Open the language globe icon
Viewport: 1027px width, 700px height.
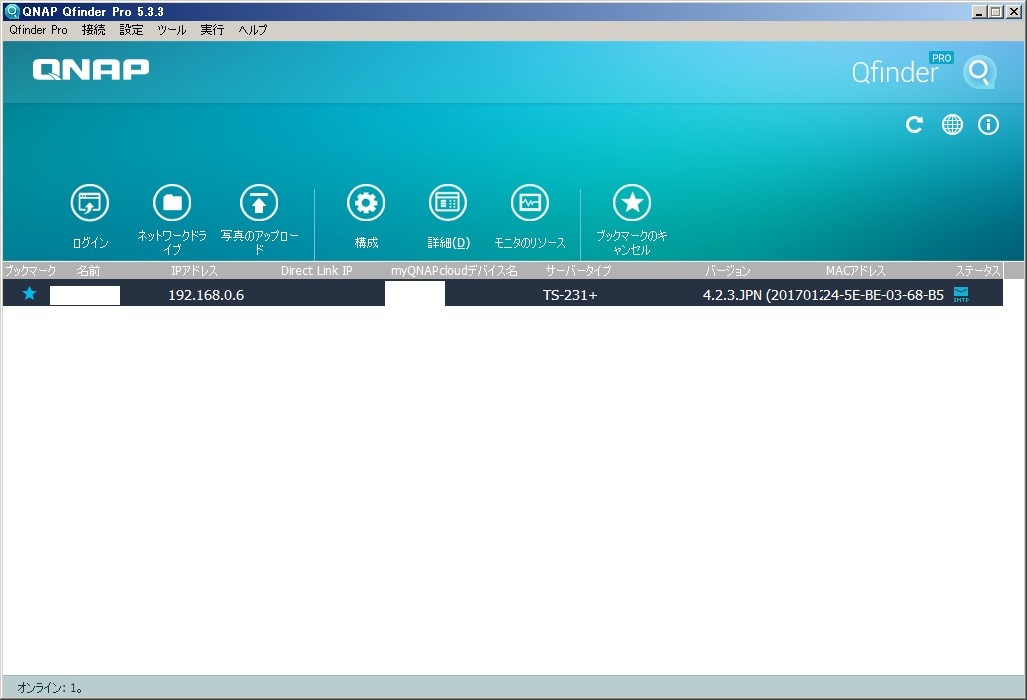pos(952,124)
